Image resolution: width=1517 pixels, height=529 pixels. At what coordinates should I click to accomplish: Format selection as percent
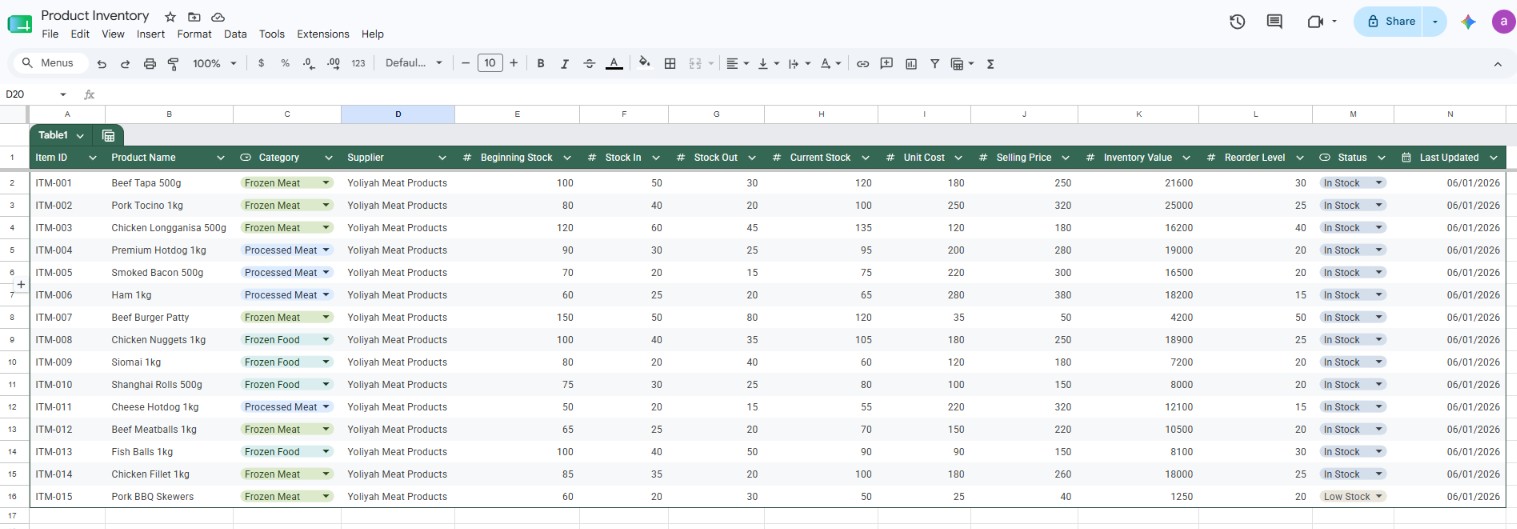click(285, 63)
